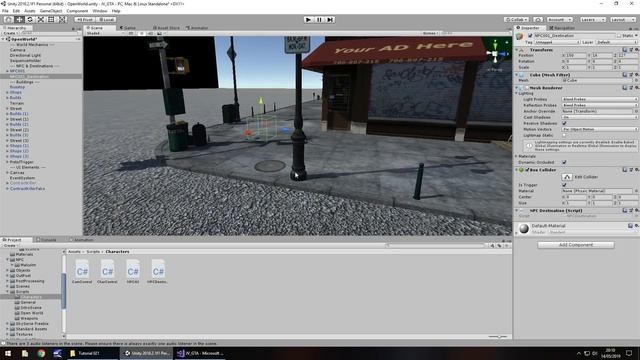
Task: Toggle Dynamic Occluded checkbox
Action: 564,162
